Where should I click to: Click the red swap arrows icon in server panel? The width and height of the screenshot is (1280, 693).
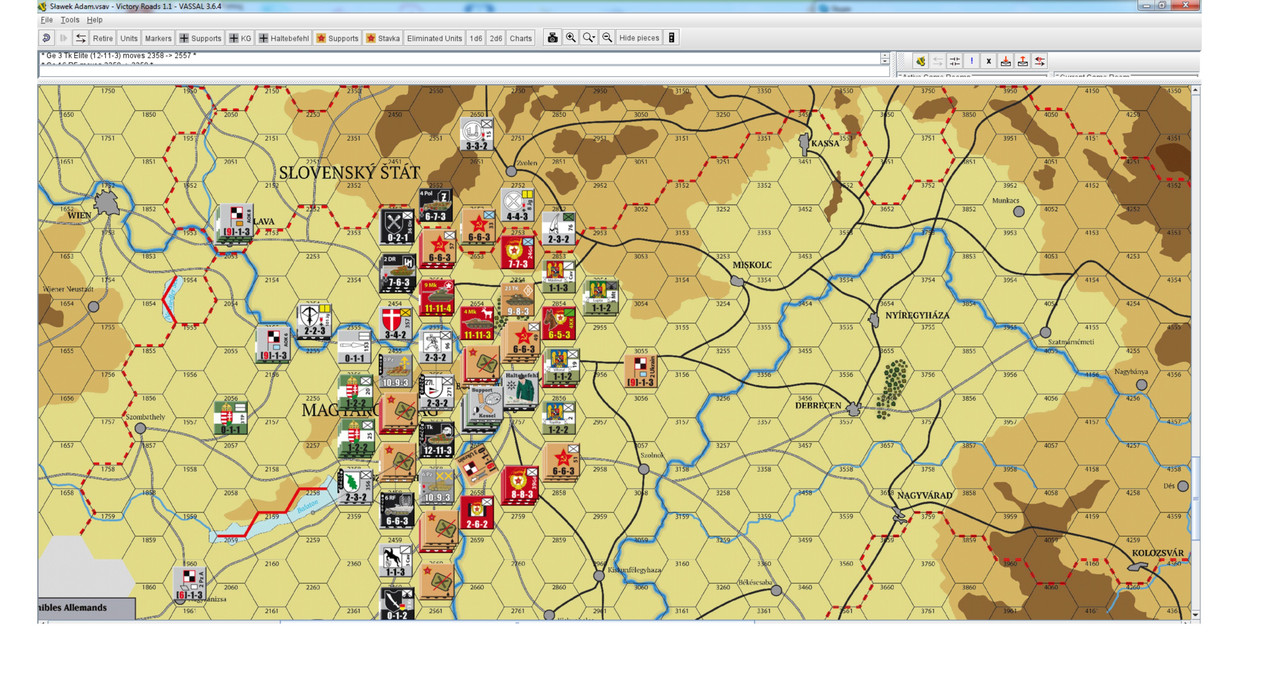pyautogui.click(x=1040, y=61)
